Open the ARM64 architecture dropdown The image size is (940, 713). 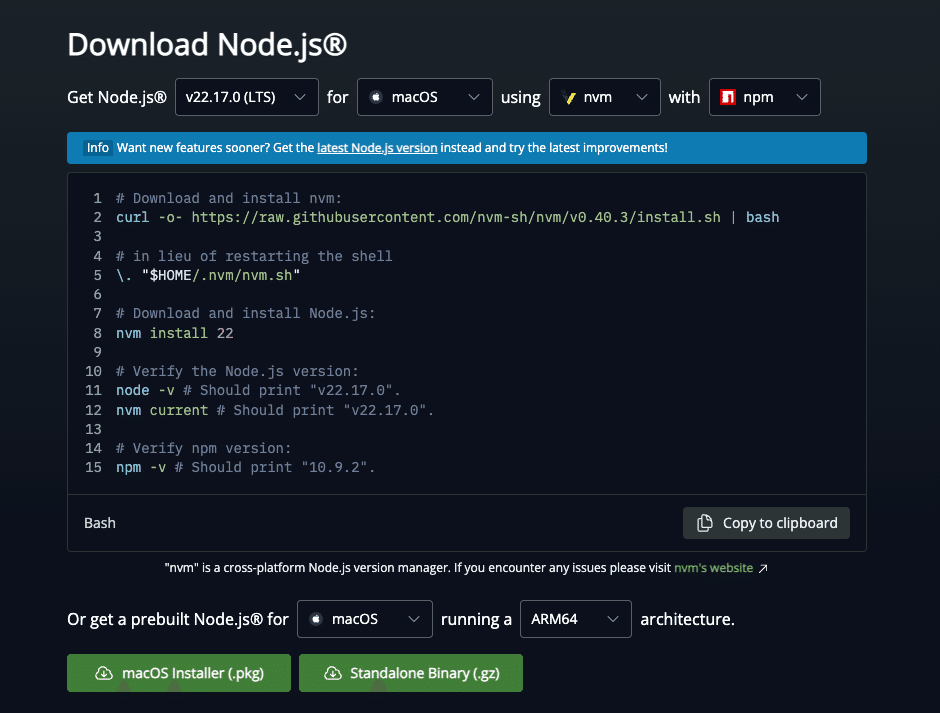point(576,619)
